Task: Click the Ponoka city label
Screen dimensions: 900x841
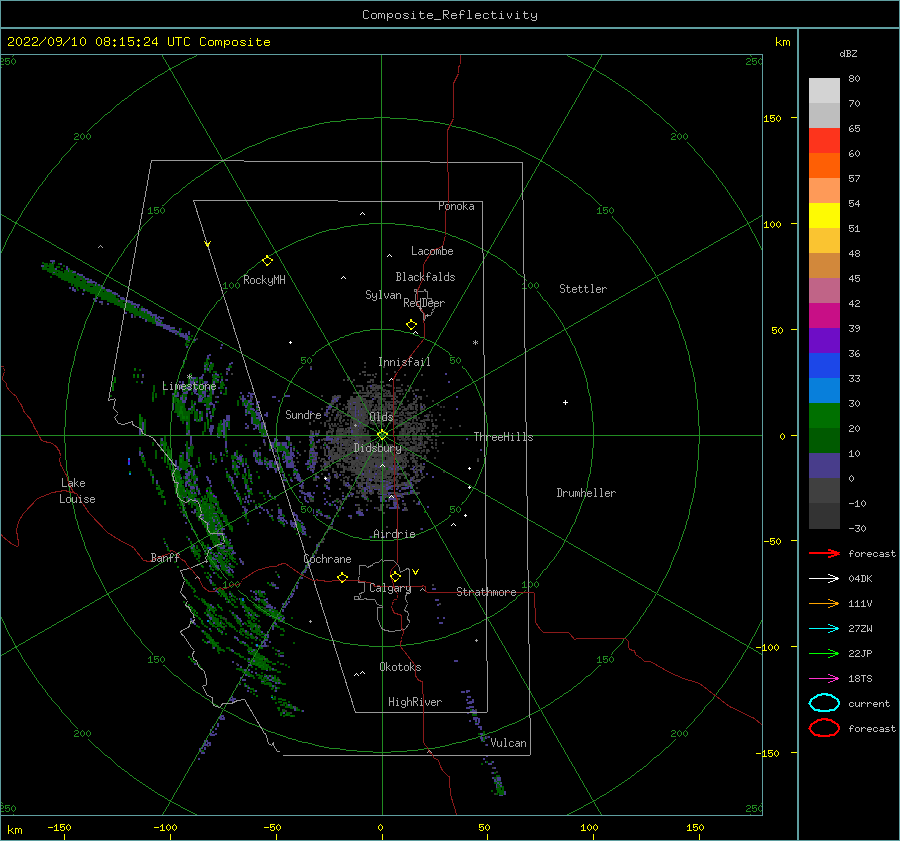Action: coord(456,206)
